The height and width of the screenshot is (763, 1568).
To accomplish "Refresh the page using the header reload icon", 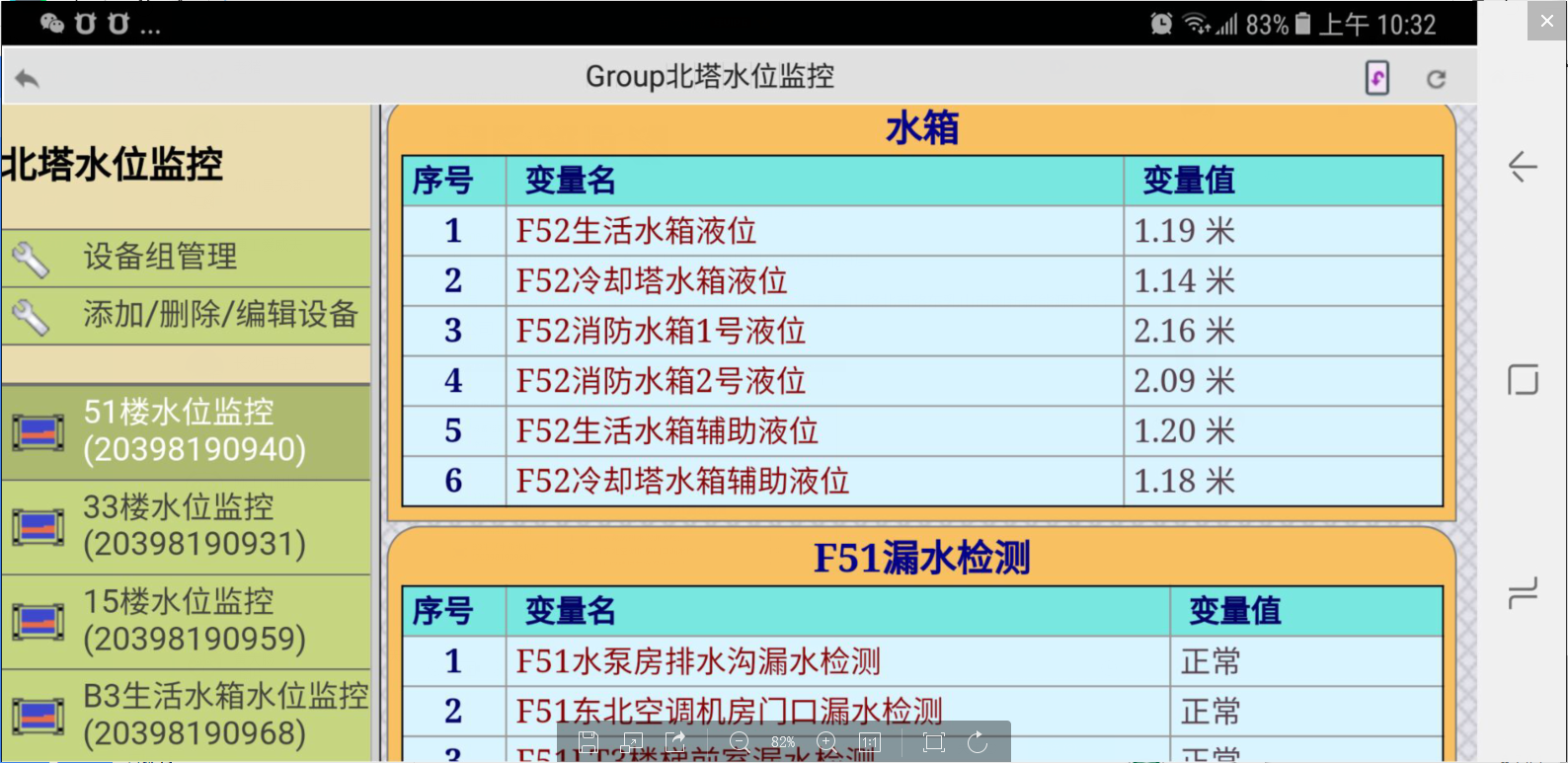I will 1436,79.
